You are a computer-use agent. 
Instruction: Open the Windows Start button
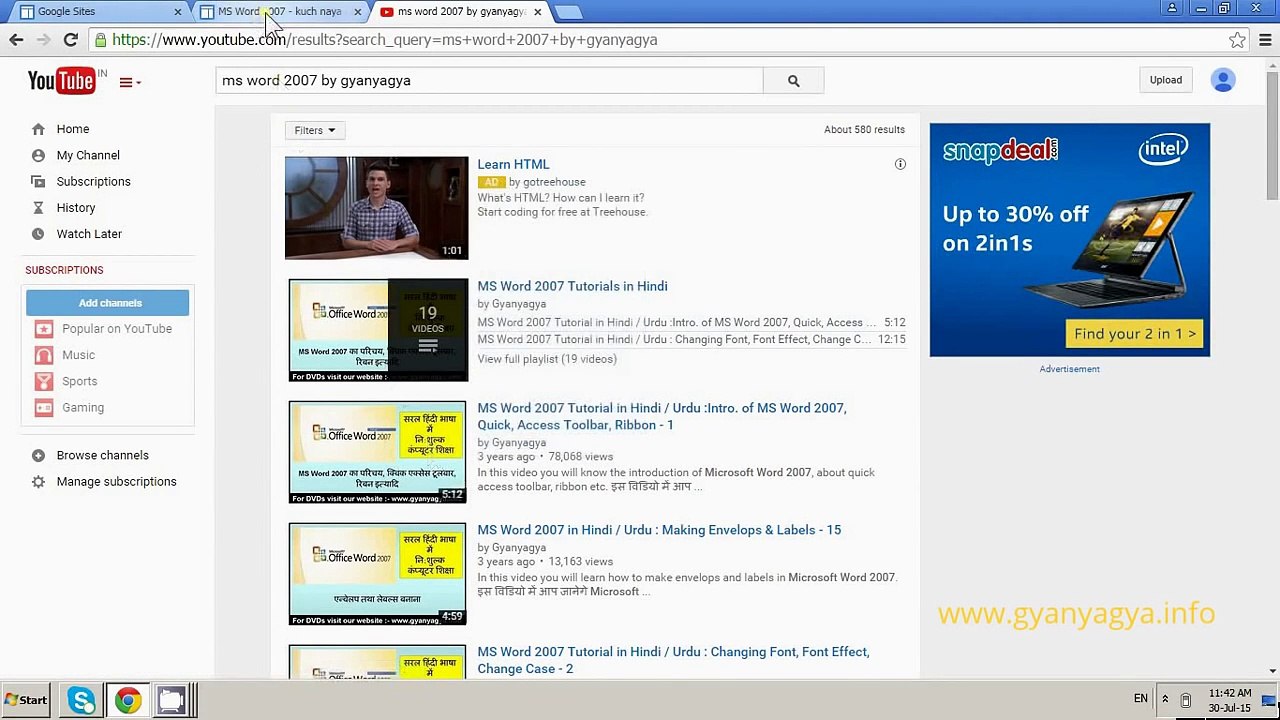[x=25, y=700]
